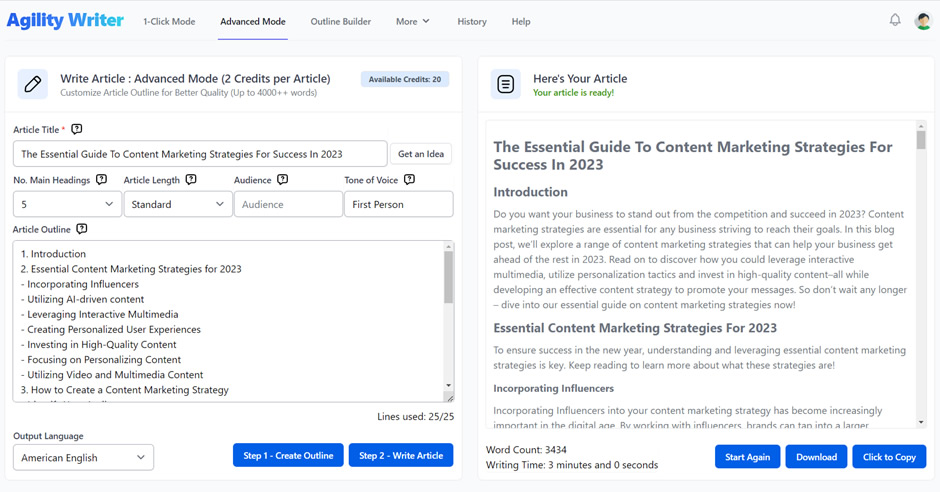Open help tooltip for Article Title

[x=77, y=129]
